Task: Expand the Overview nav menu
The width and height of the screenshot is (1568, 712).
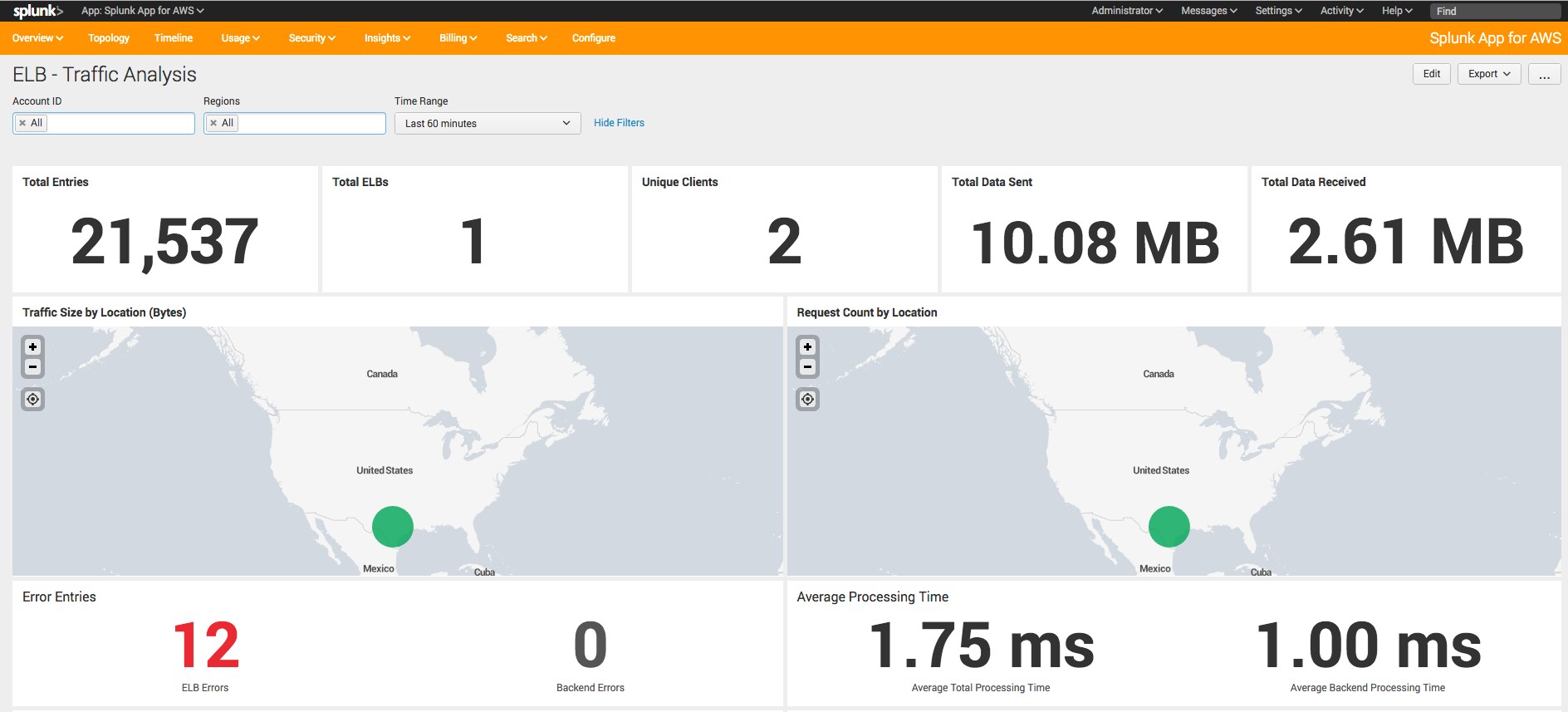Action: 37,38
